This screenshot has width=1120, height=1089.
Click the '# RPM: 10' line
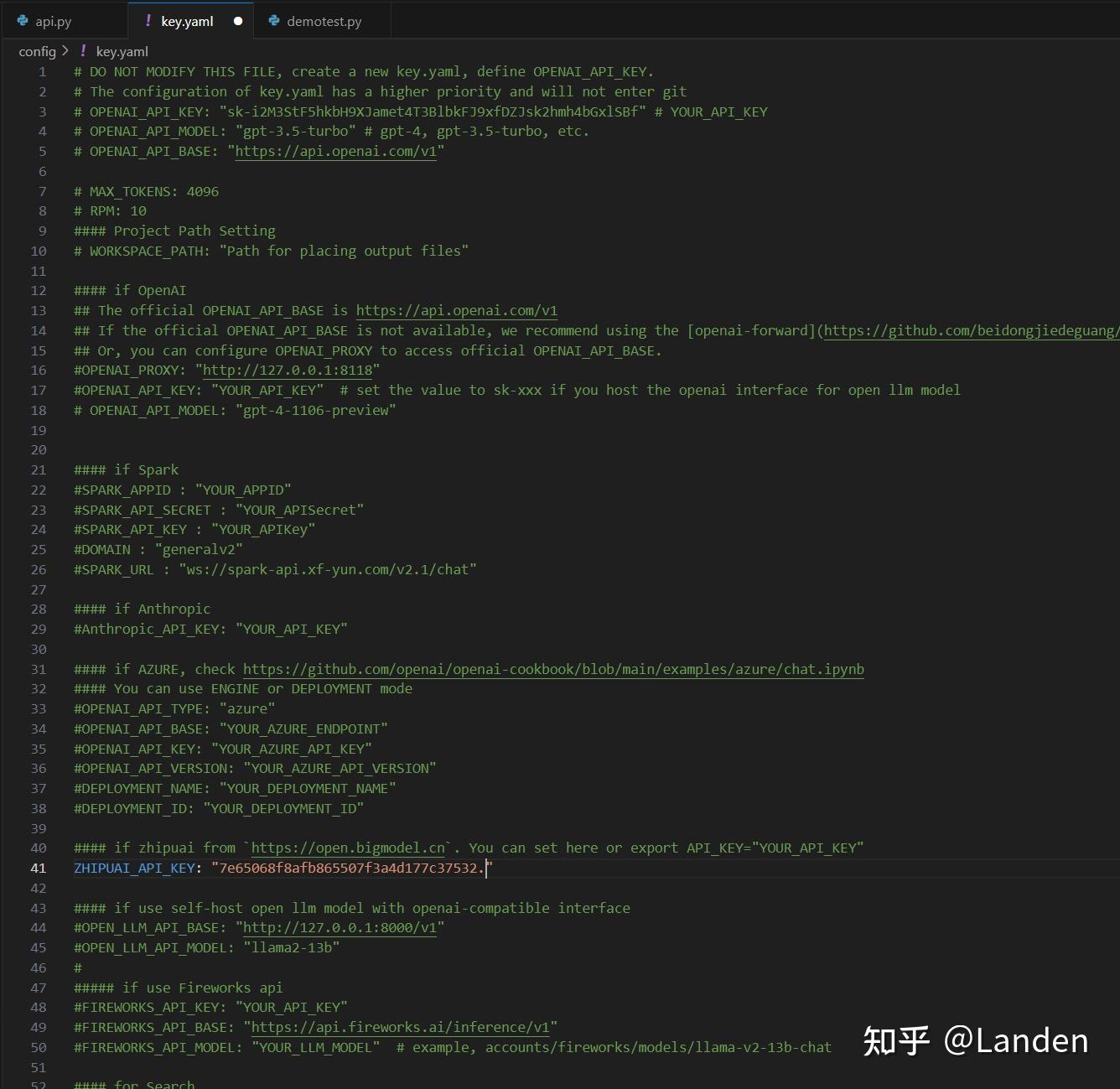[x=110, y=210]
